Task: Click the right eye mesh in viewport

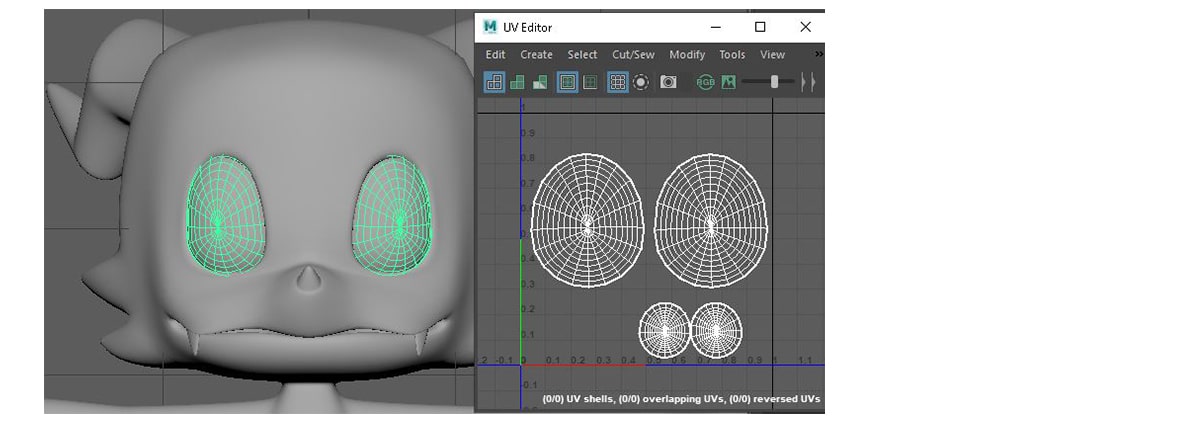Action: (x=394, y=215)
